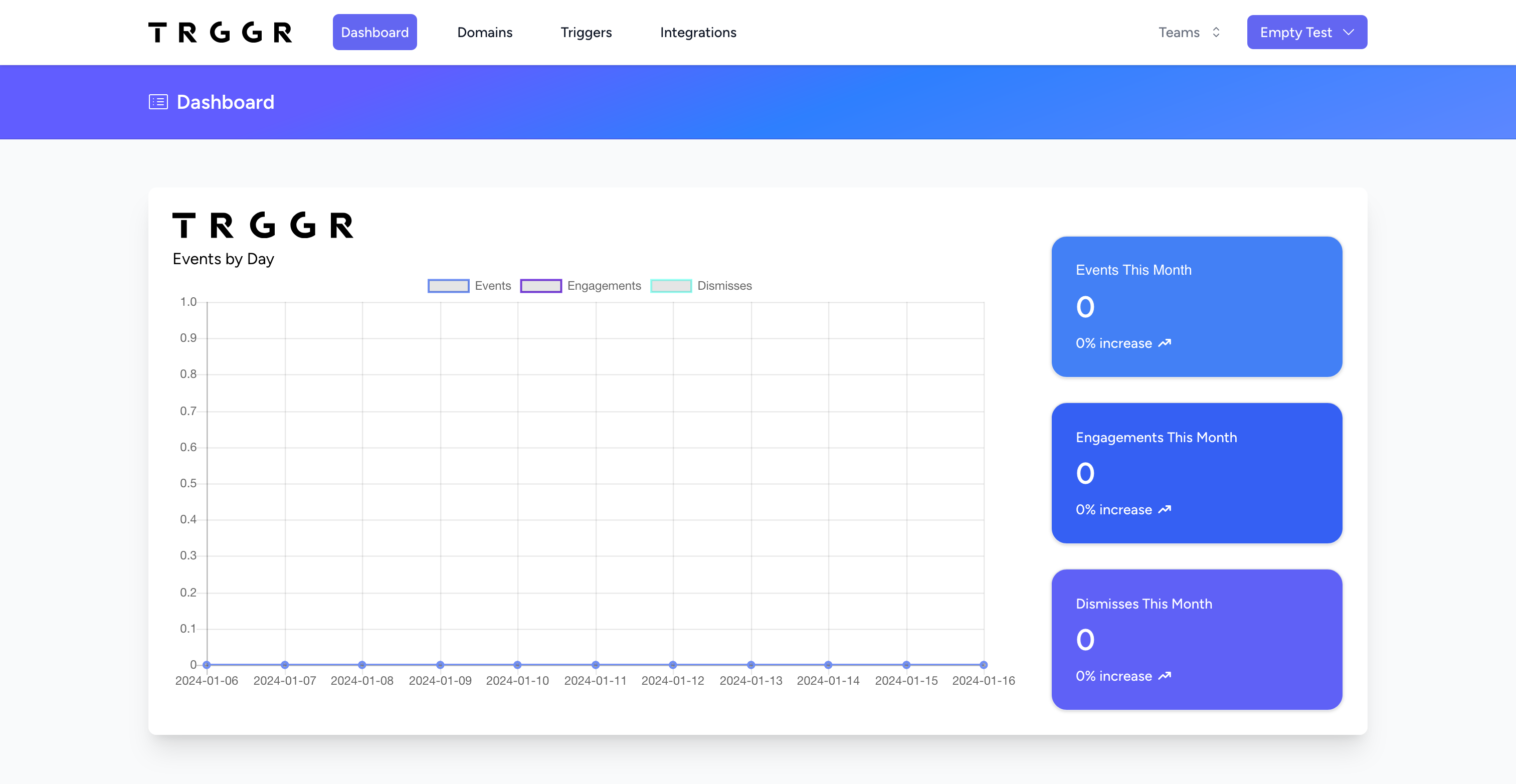Click the Engagements This Month count value
Screen dimensions: 1516x784
(1085, 474)
